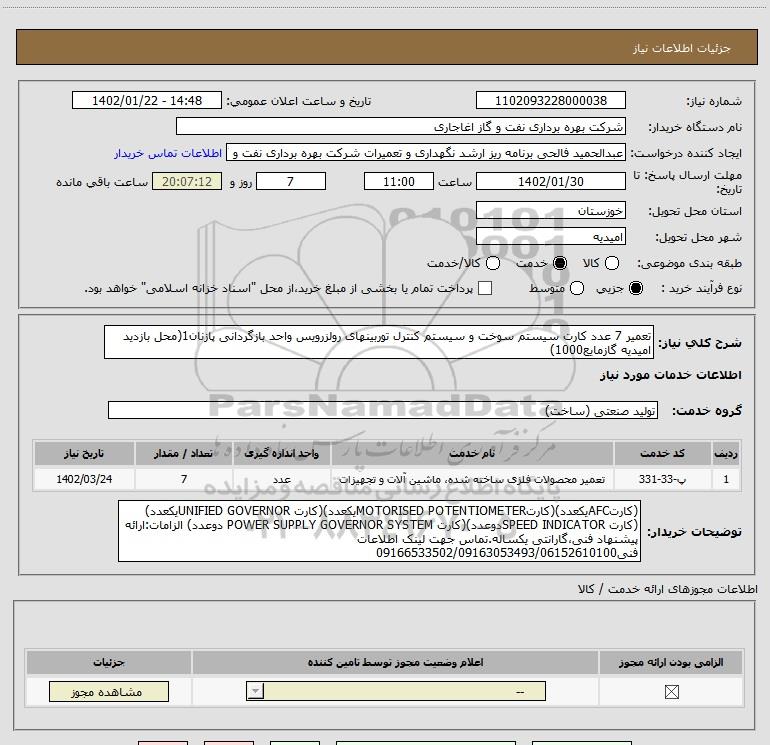Click the ردیف column header
This screenshot has height=745, width=770.
725,453
